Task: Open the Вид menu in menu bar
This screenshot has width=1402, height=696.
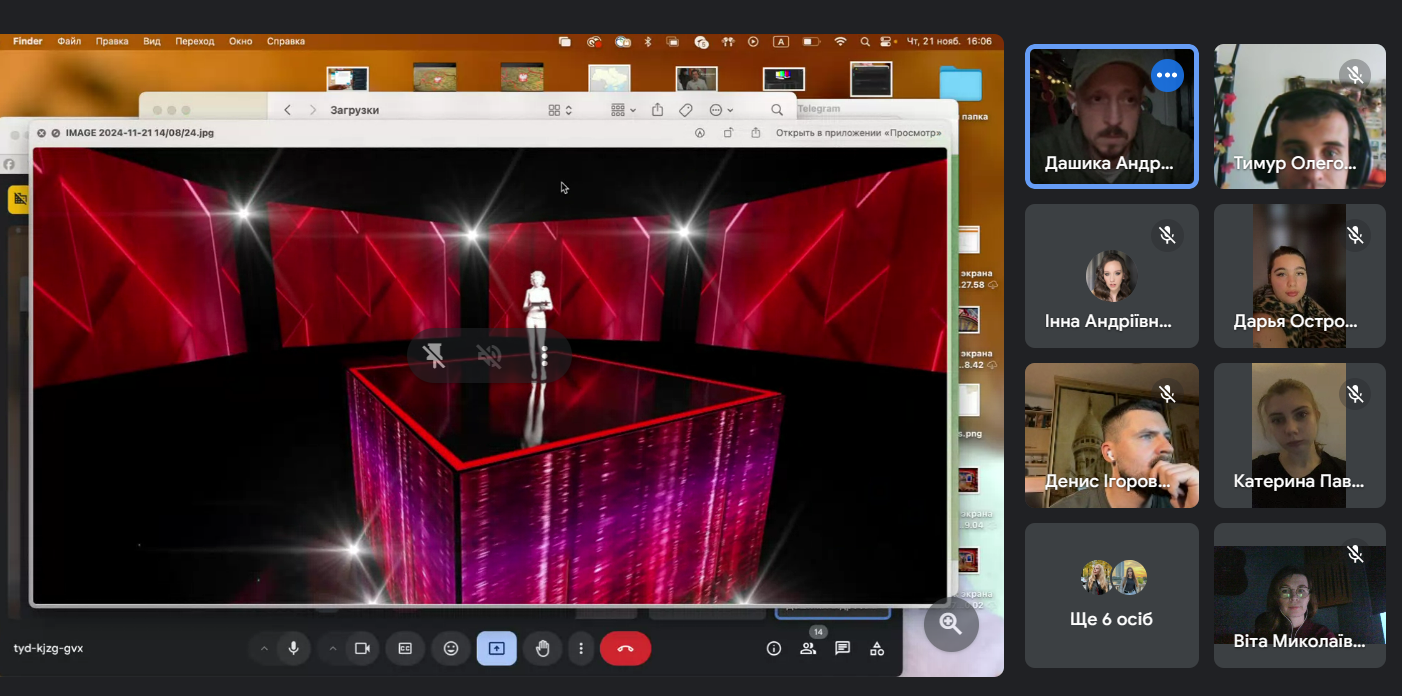Action: click(151, 41)
